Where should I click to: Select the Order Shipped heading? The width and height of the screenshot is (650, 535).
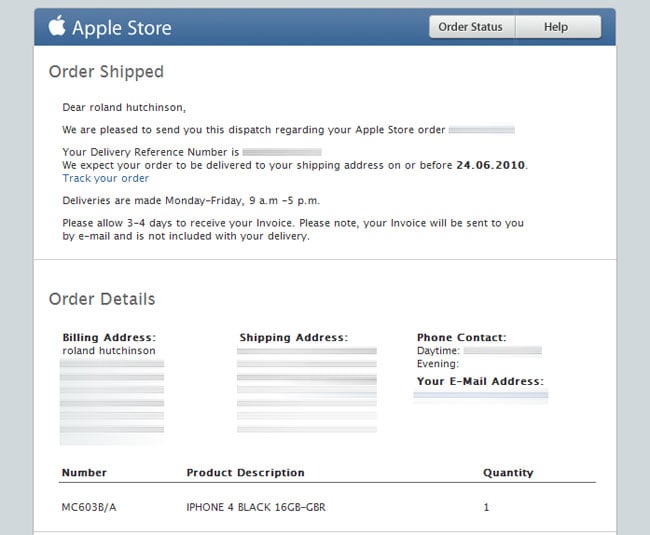point(106,72)
